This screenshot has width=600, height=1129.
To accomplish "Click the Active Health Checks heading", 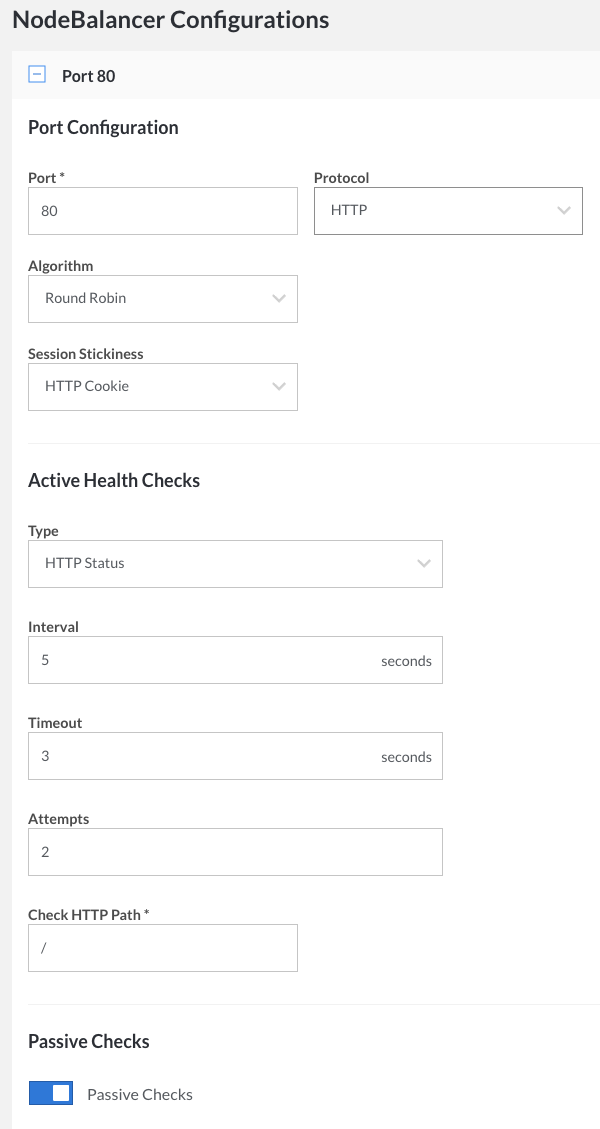I will [x=114, y=480].
